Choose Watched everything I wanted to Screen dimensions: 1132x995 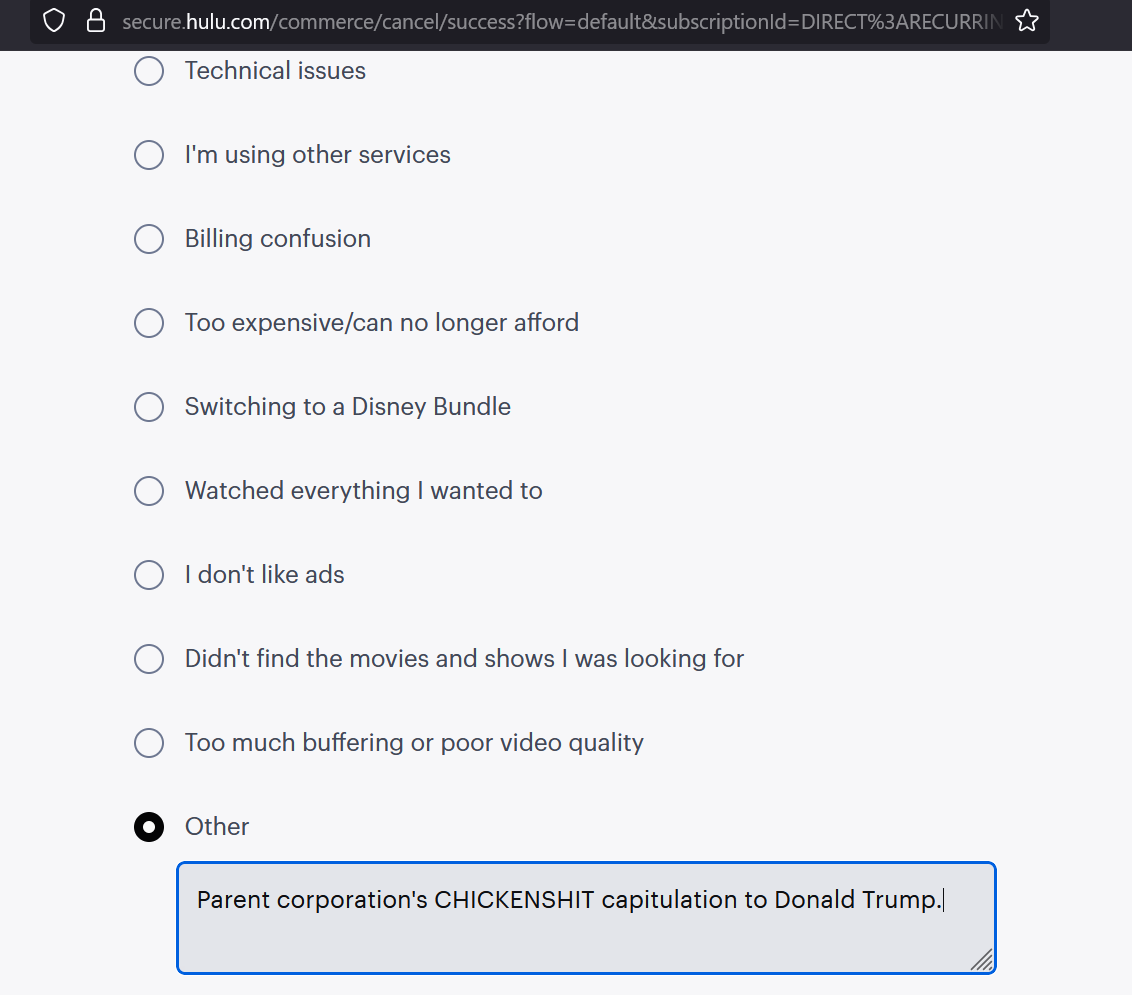[x=149, y=491]
